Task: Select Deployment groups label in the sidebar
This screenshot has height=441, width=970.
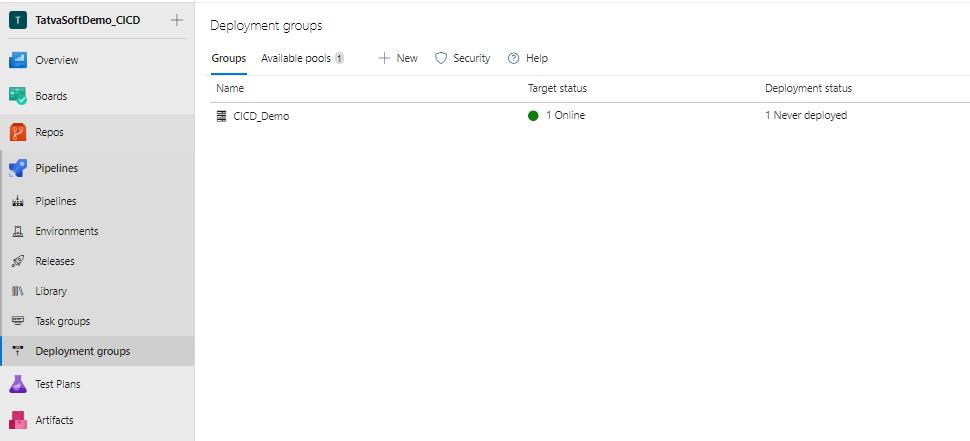Action: click(83, 351)
